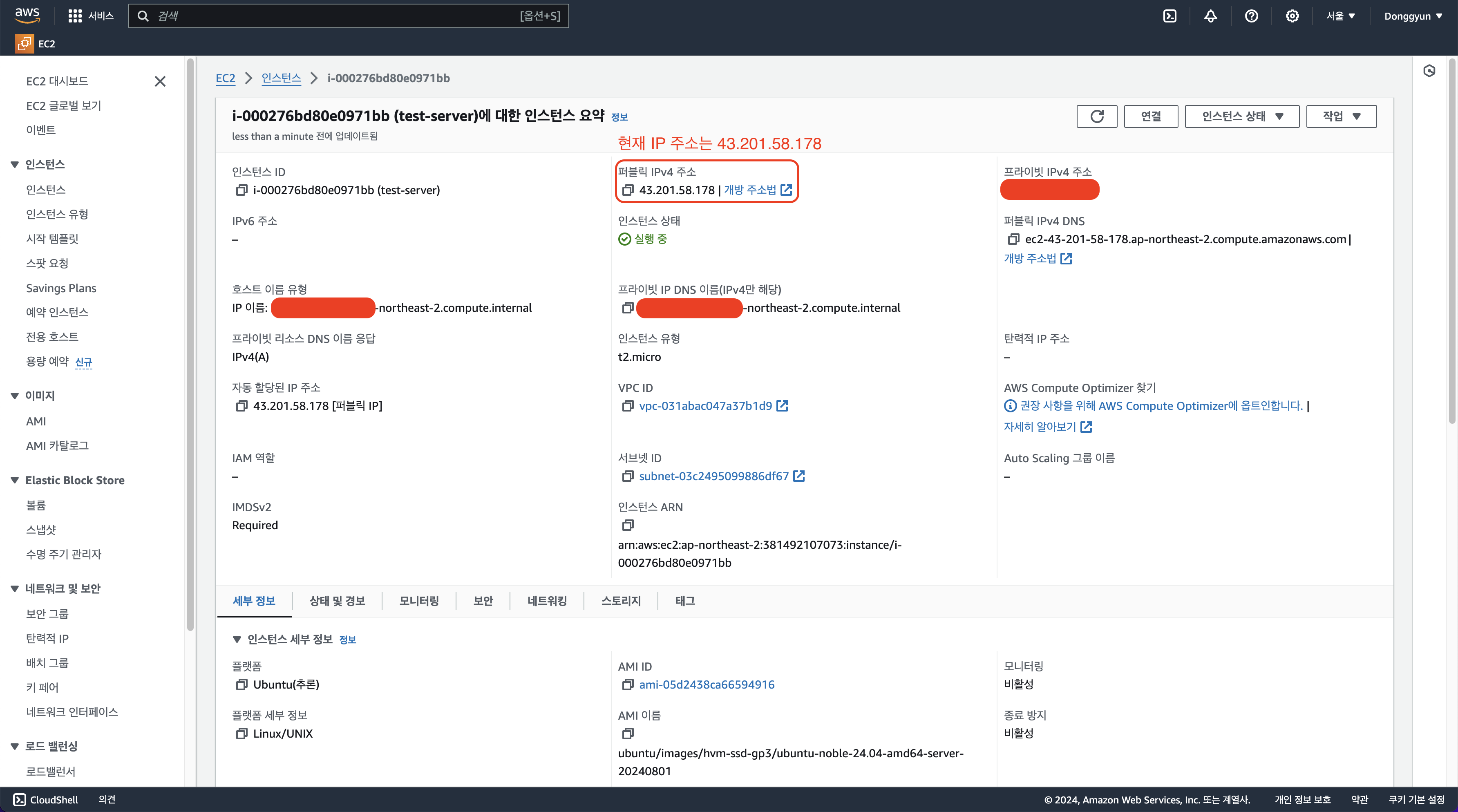Copy the public IPv4 address 43.201.58.178
This screenshot has height=812, width=1458.
[x=628, y=190]
